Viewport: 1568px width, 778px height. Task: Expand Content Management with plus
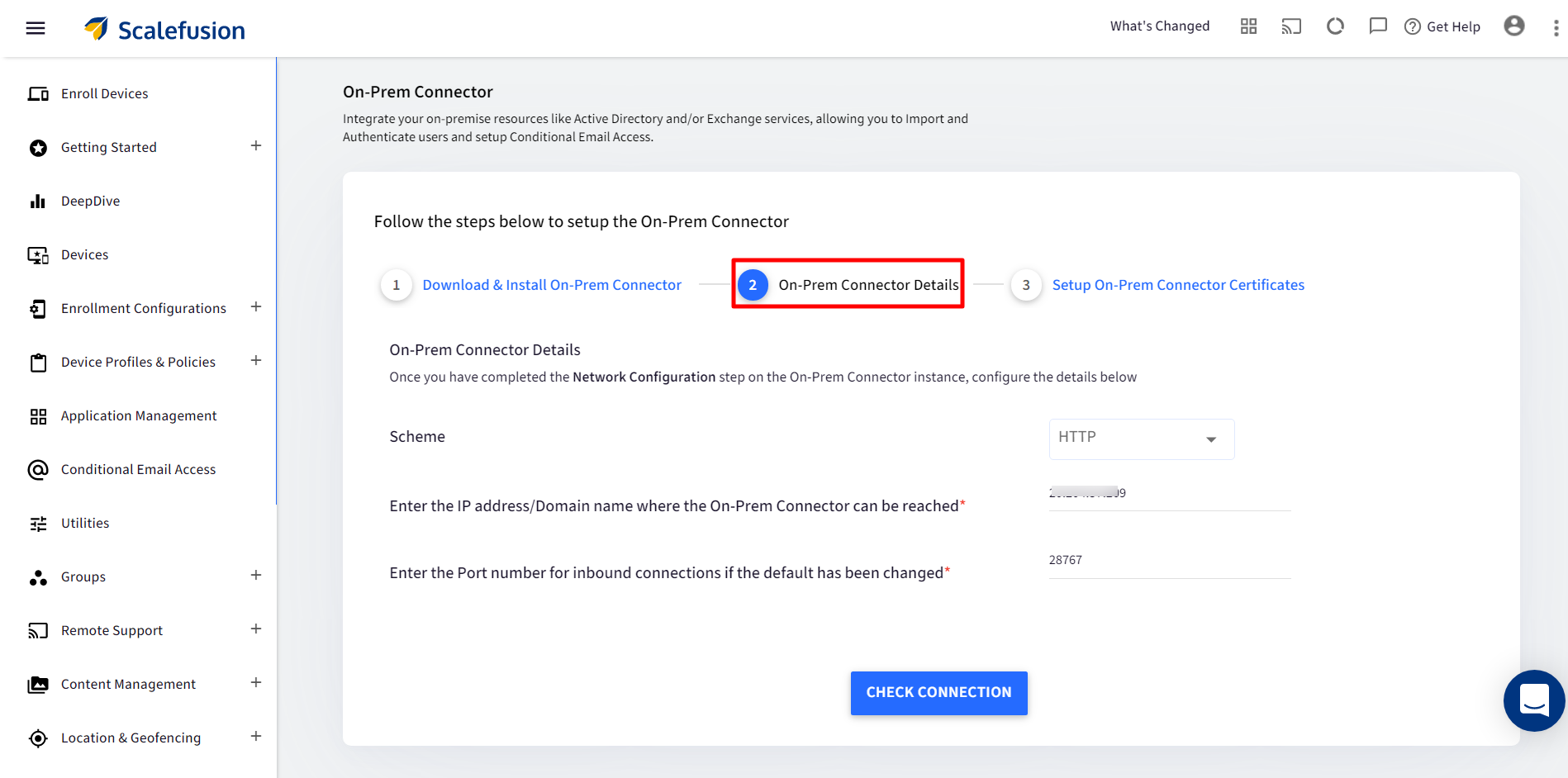(256, 682)
